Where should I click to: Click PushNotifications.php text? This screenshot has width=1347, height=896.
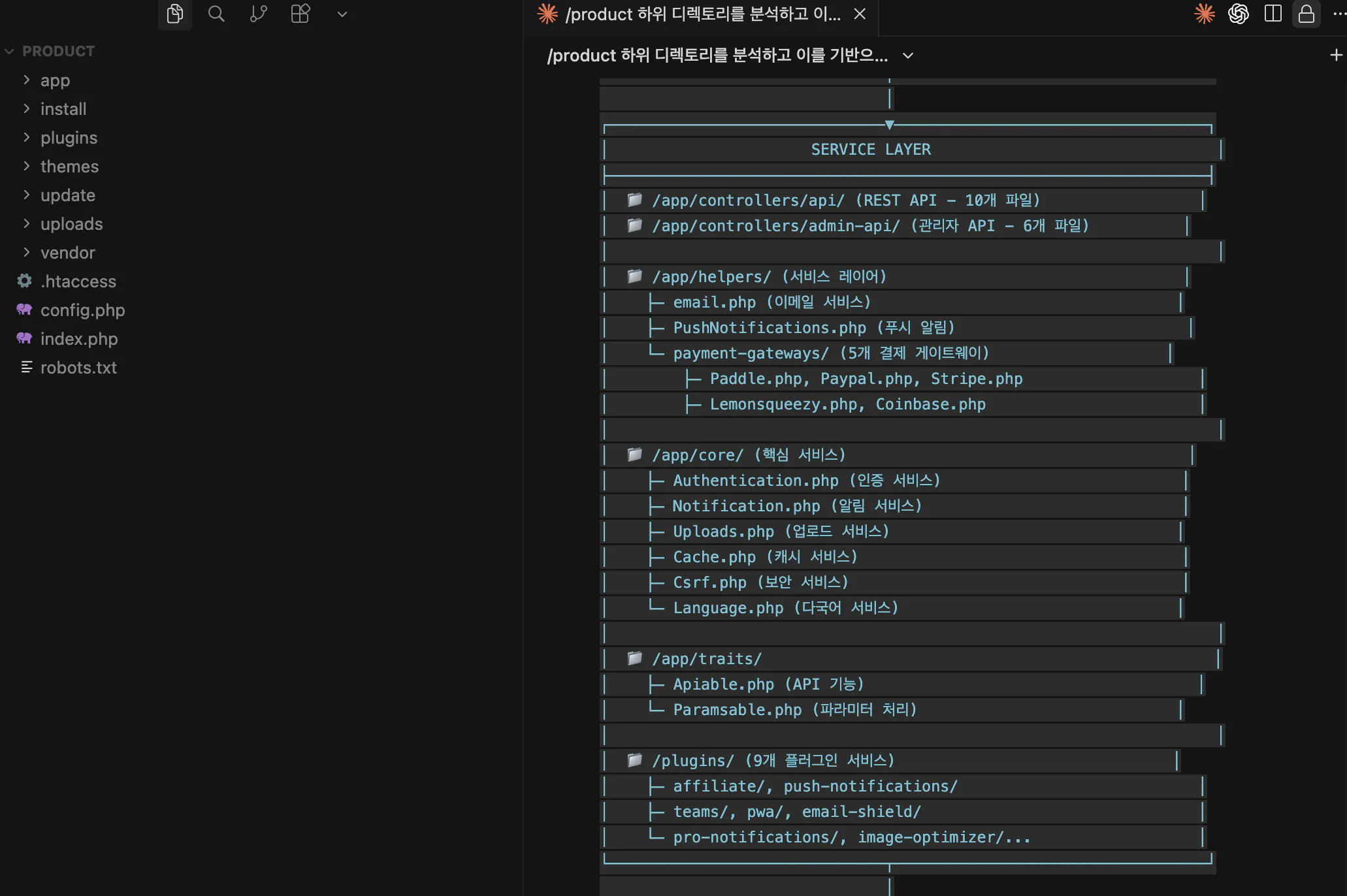tap(770, 328)
